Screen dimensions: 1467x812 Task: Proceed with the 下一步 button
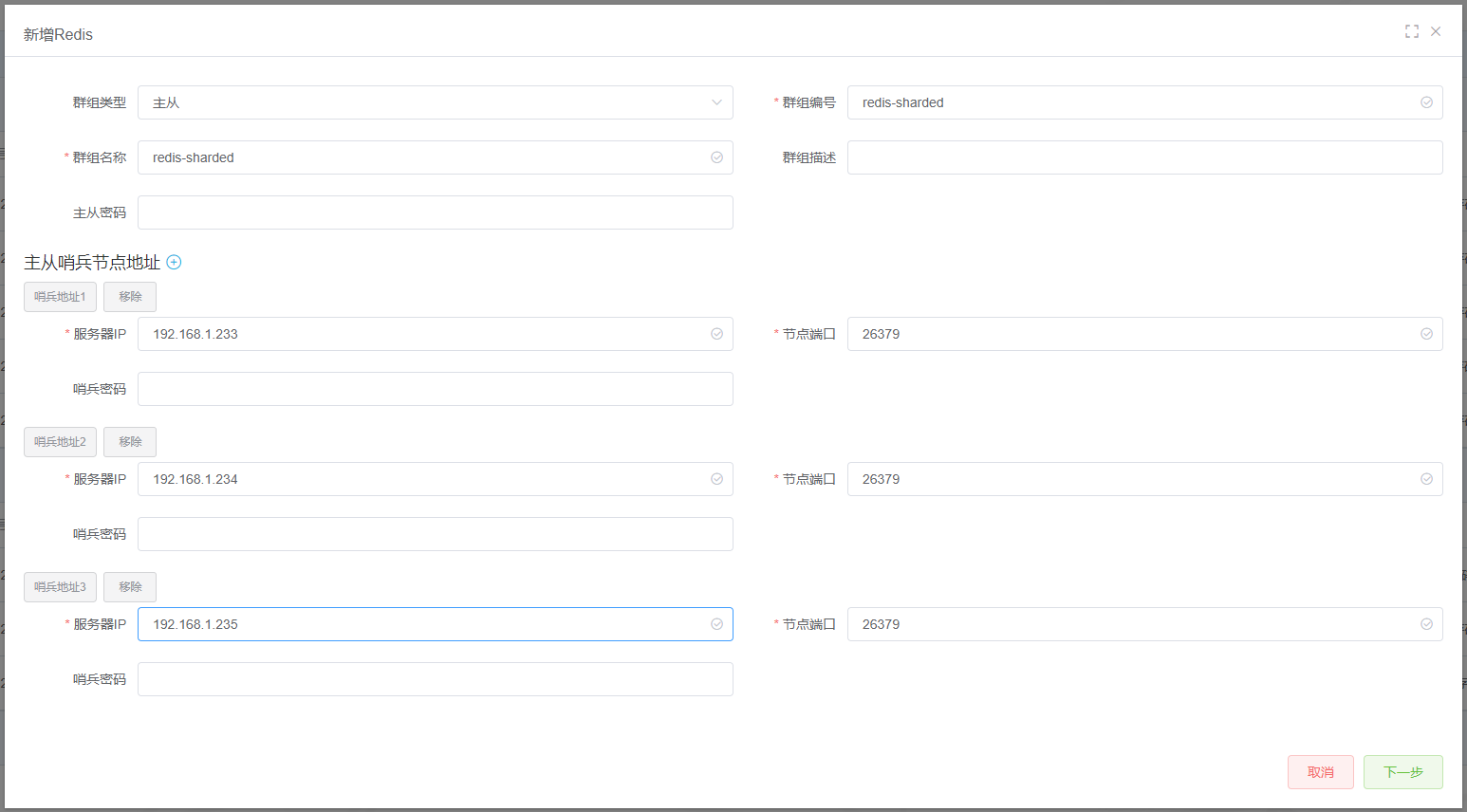click(1403, 772)
